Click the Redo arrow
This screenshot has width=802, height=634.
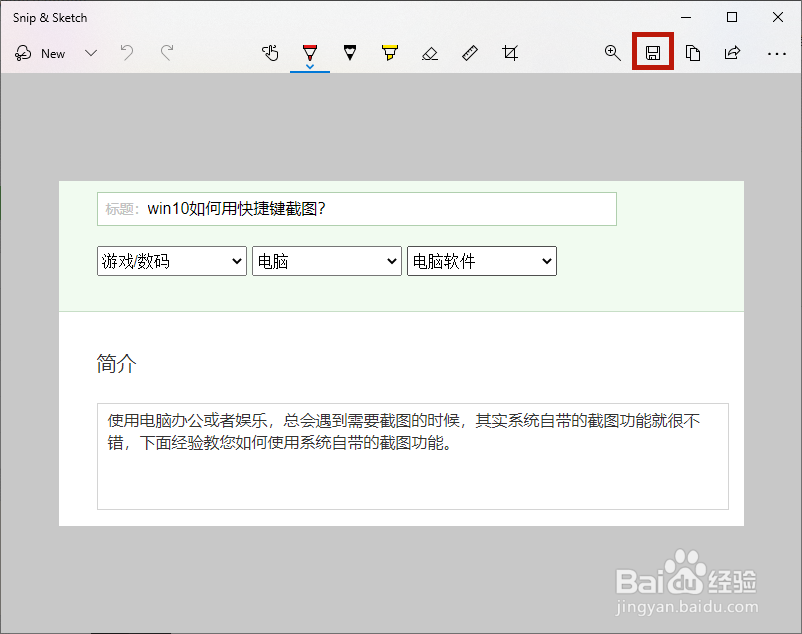166,53
